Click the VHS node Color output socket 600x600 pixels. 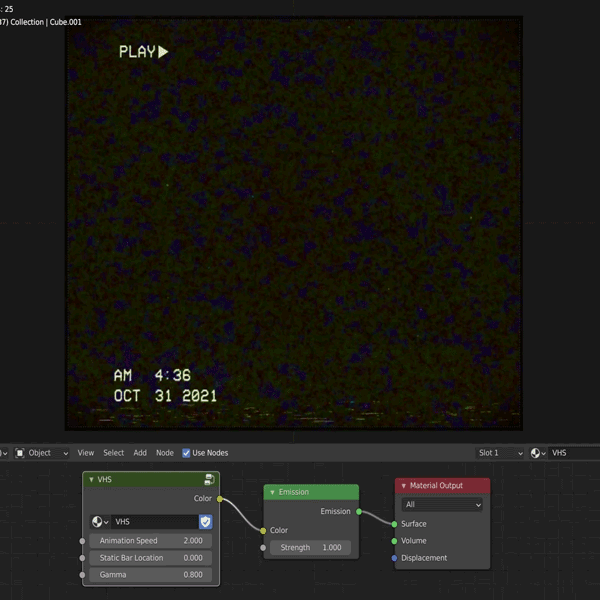coord(220,499)
